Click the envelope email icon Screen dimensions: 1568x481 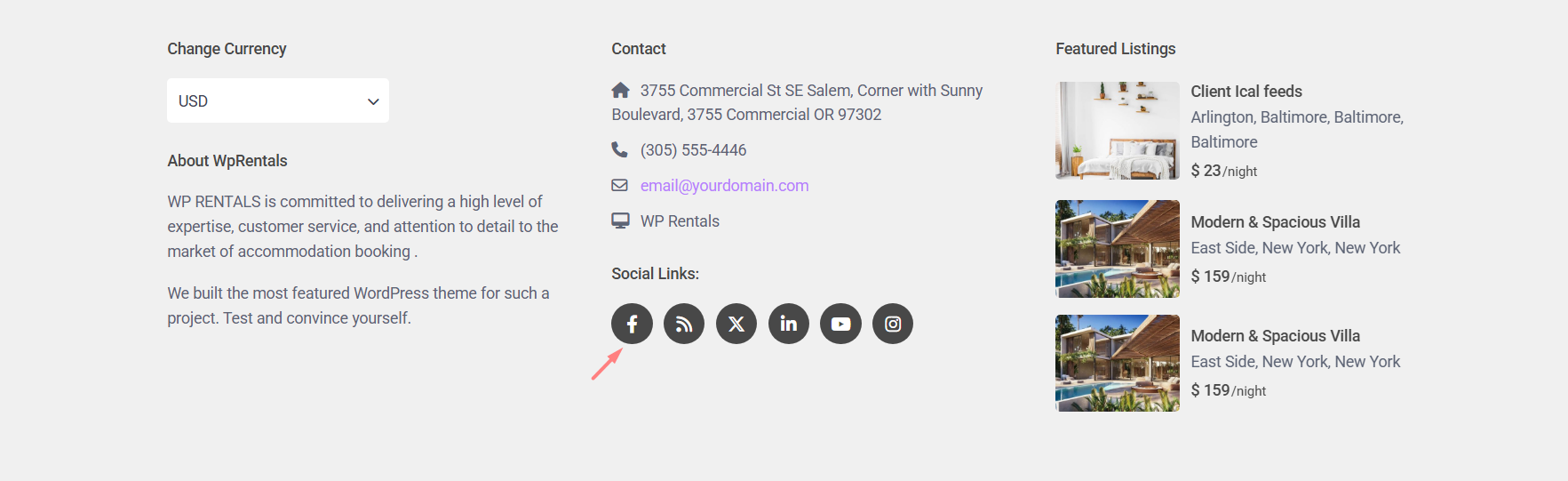pos(620,185)
